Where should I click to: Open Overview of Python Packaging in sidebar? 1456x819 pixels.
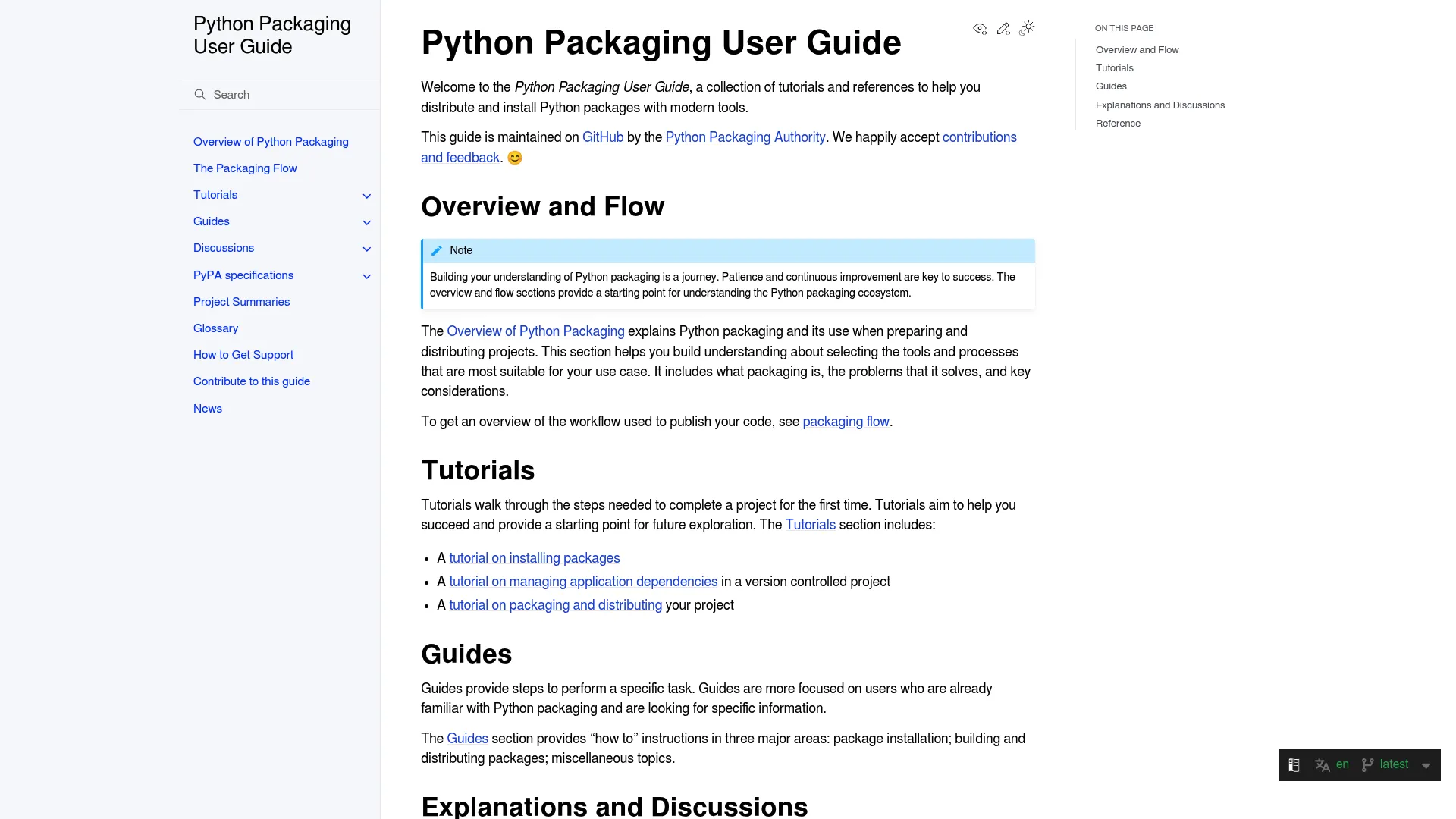[271, 142]
